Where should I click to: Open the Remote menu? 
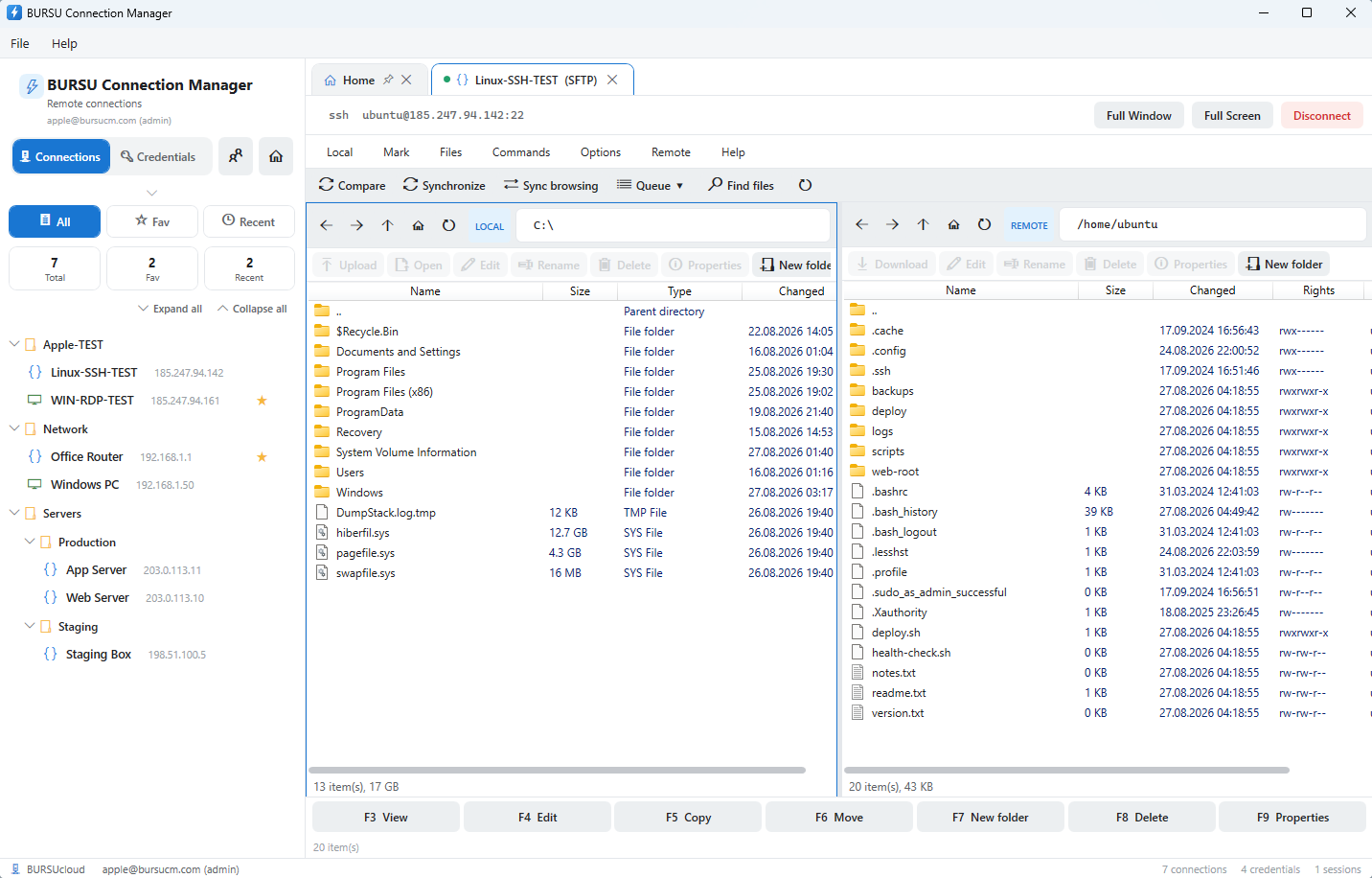[671, 152]
